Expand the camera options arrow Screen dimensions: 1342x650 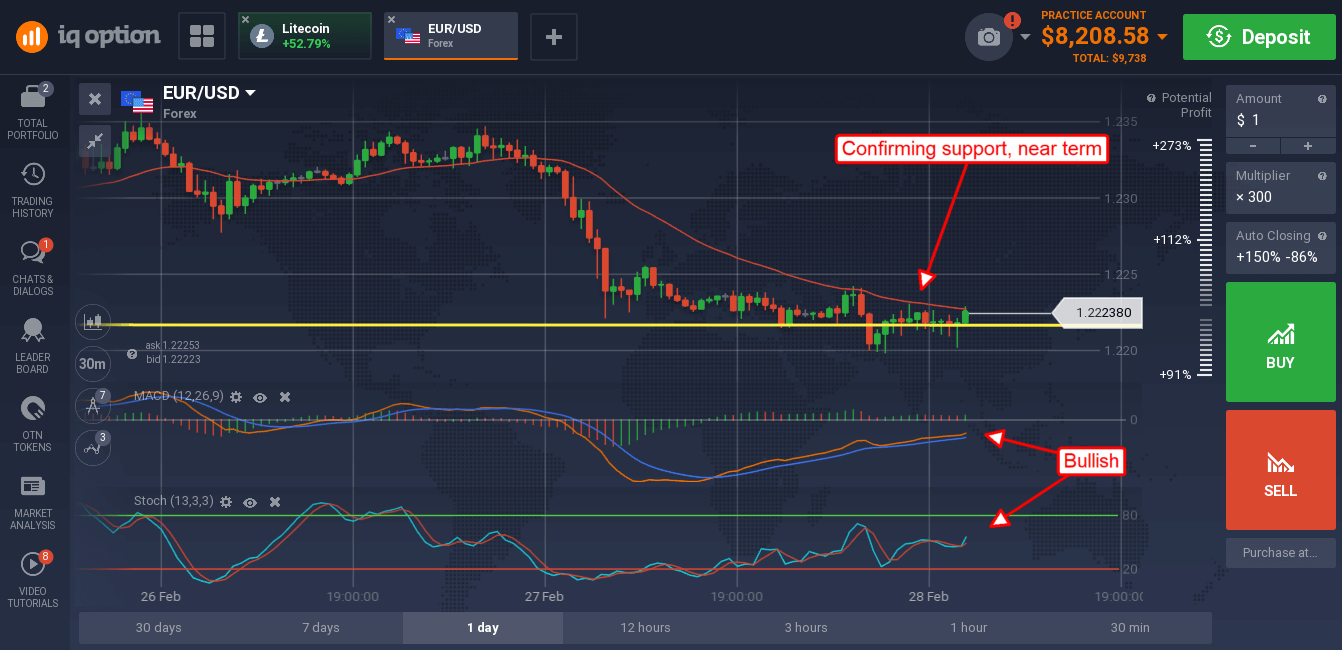tap(1025, 37)
